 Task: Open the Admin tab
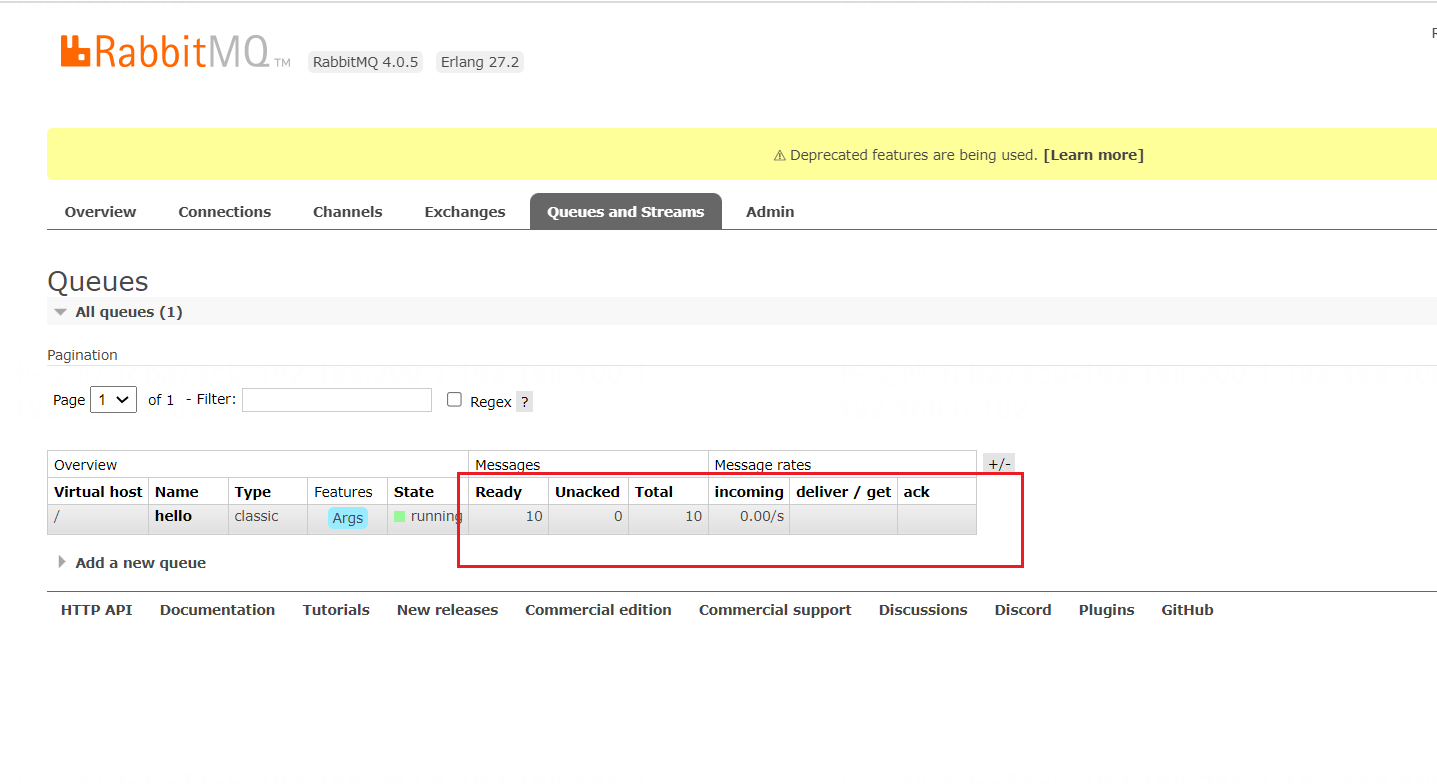pos(769,212)
